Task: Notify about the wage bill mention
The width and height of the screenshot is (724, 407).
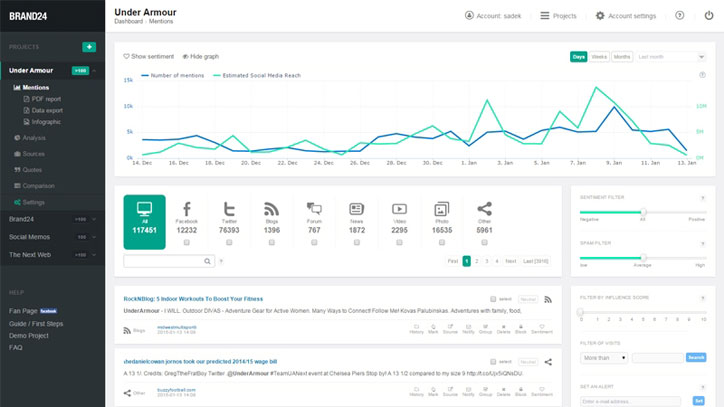Action: pyautogui.click(x=468, y=392)
